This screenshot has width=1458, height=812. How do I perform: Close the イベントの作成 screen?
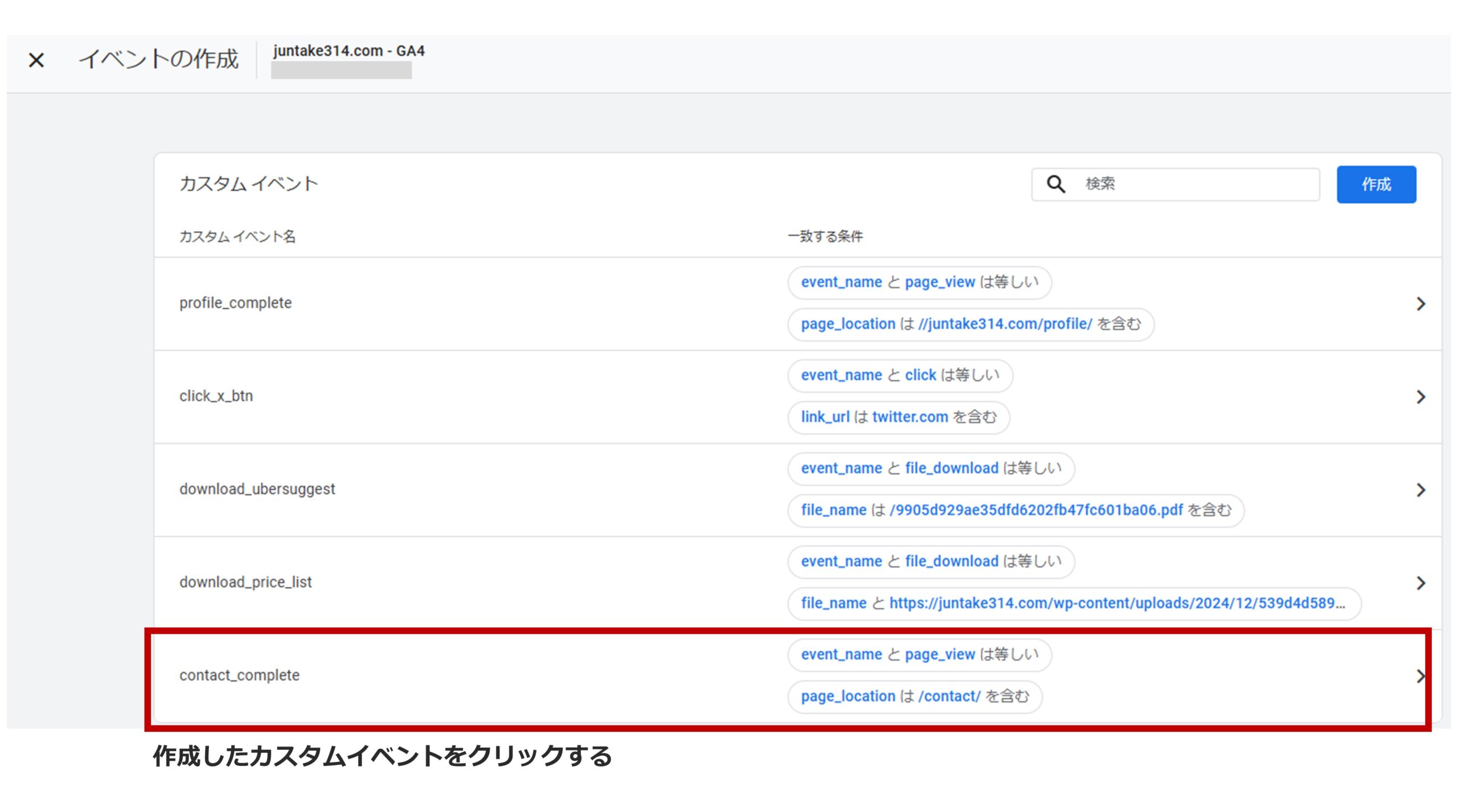pyautogui.click(x=37, y=60)
